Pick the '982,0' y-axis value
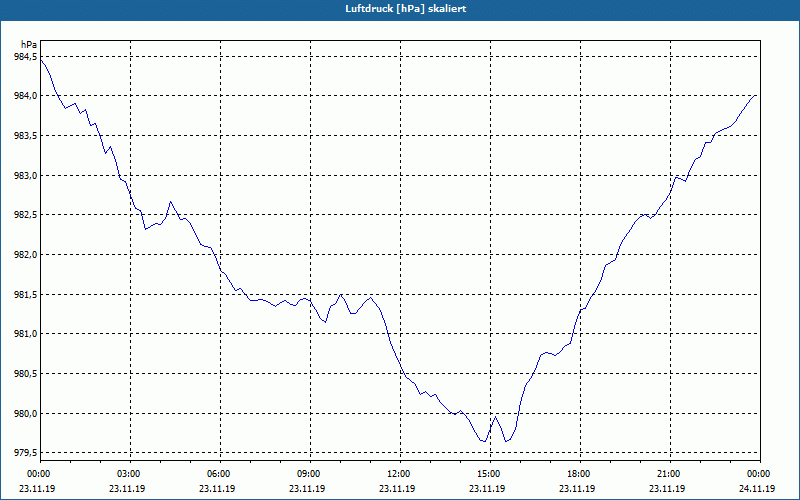Image resolution: width=800 pixels, height=500 pixels. 25,255
